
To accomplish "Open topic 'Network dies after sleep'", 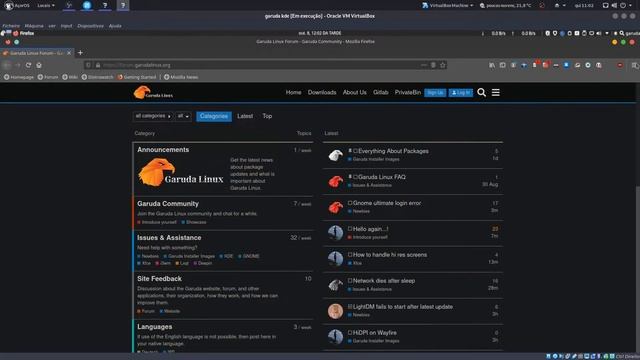I will coord(384,281).
